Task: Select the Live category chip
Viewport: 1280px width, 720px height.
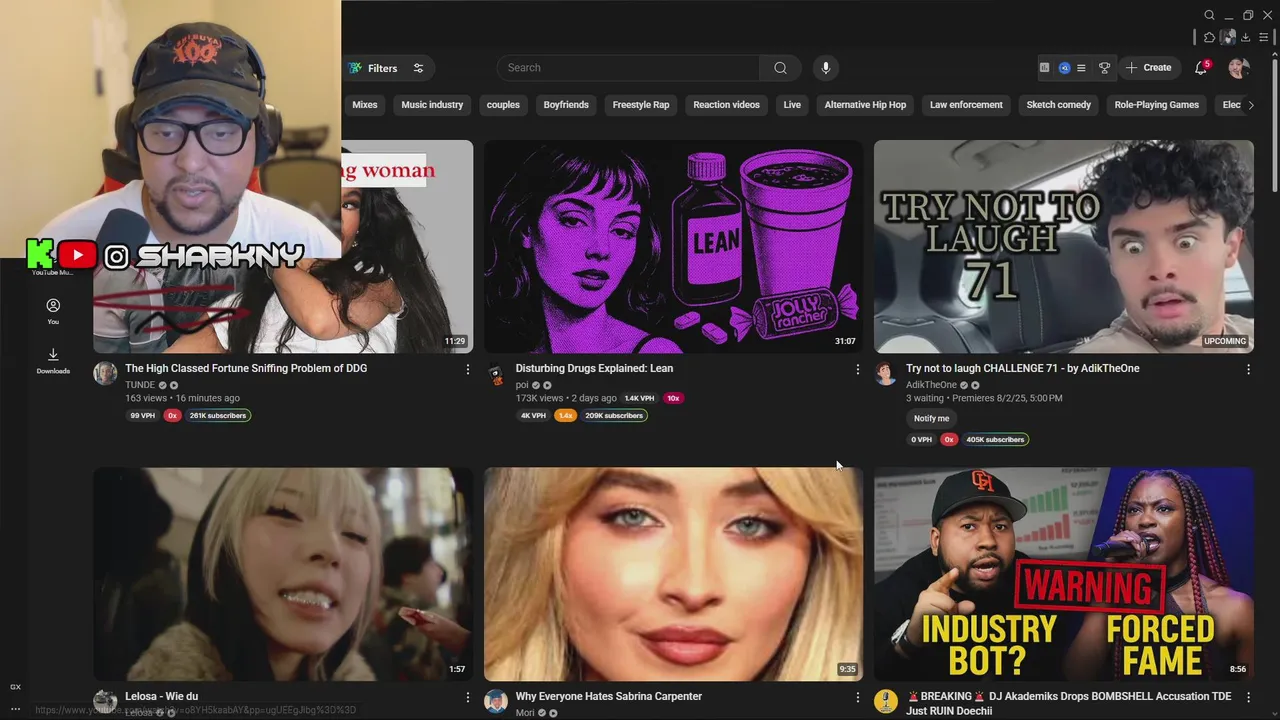Action: pyautogui.click(x=792, y=105)
